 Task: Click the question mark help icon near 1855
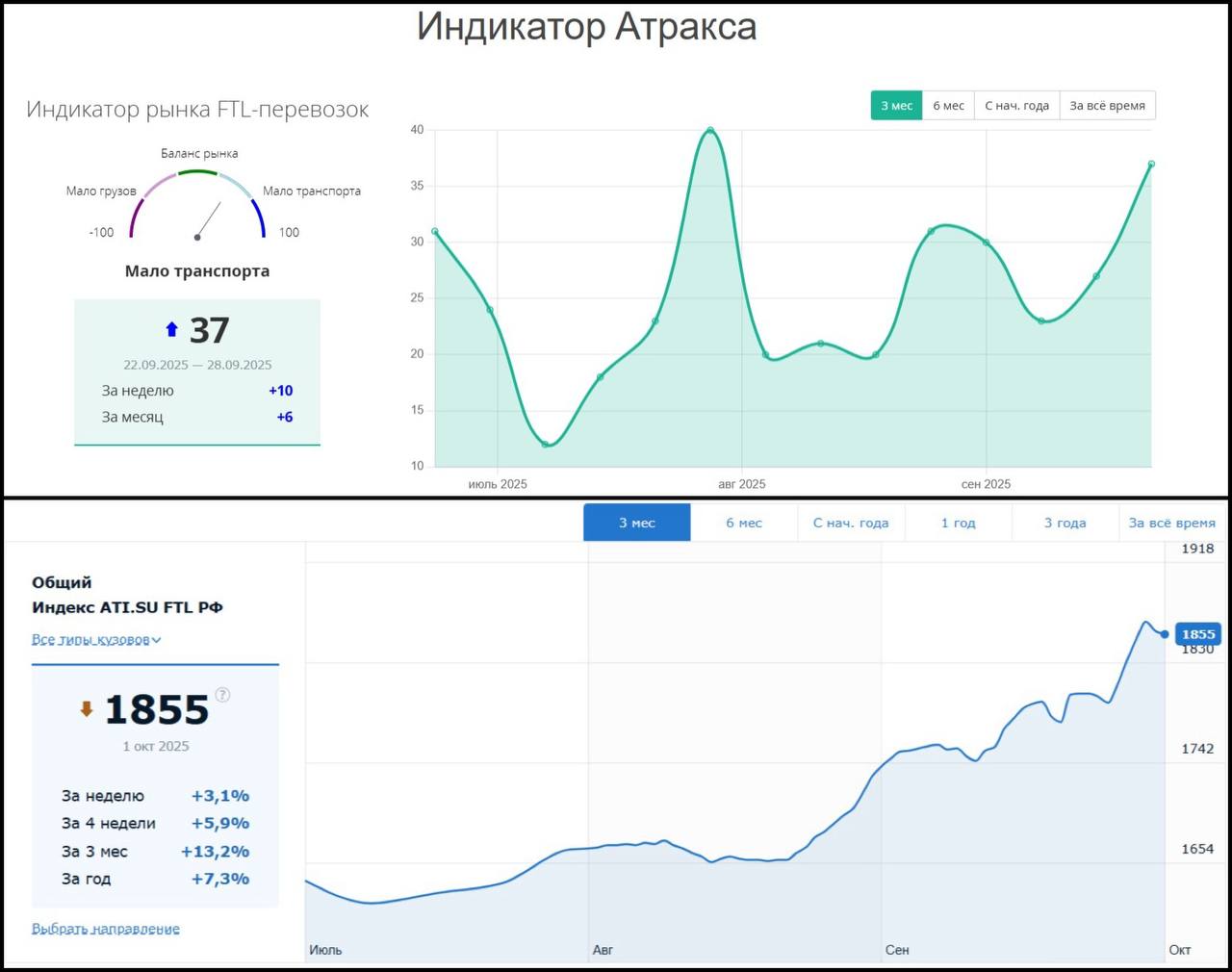tap(222, 695)
